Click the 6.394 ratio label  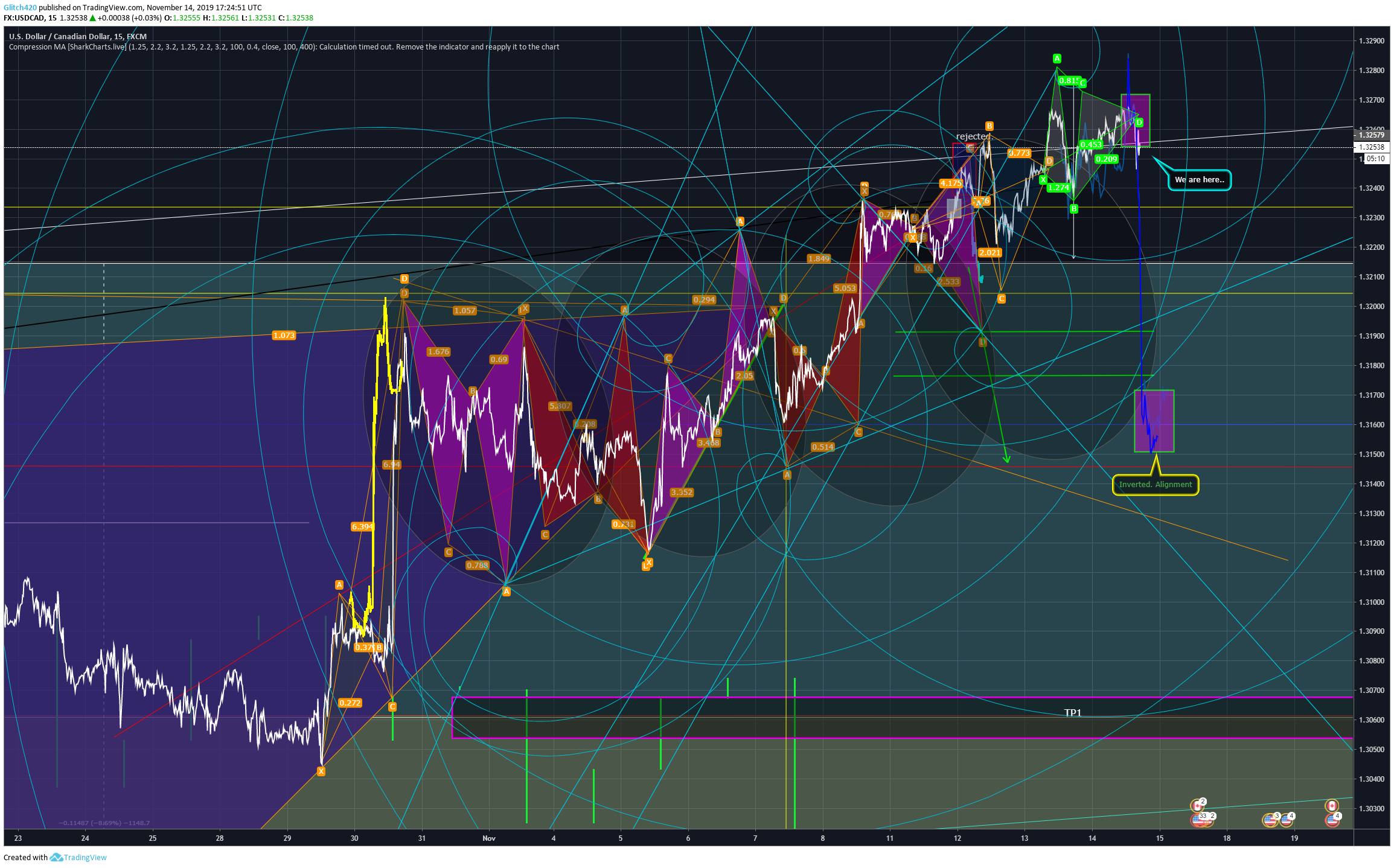click(x=362, y=526)
